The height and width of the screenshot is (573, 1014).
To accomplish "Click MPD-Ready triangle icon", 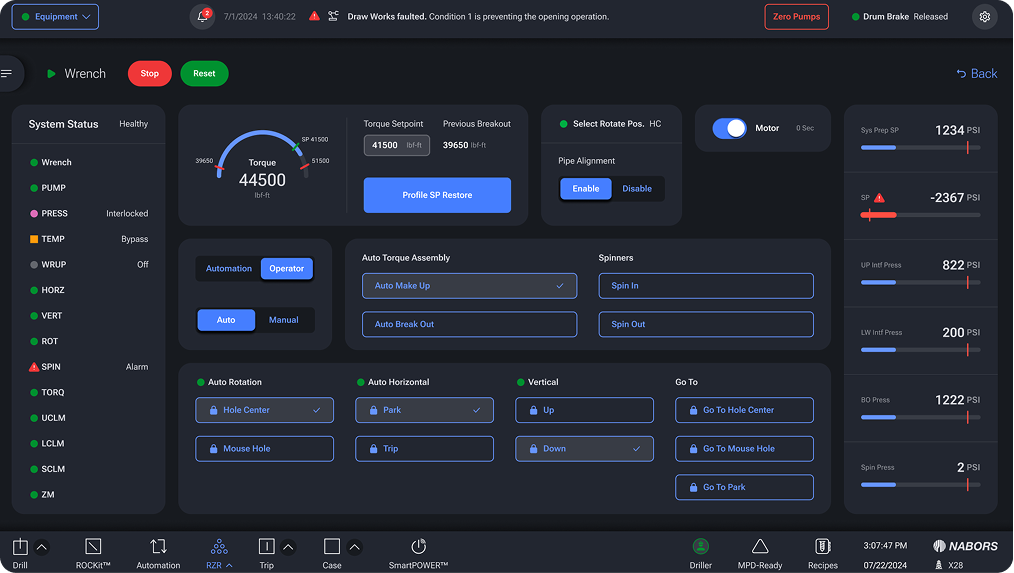I will point(760,546).
